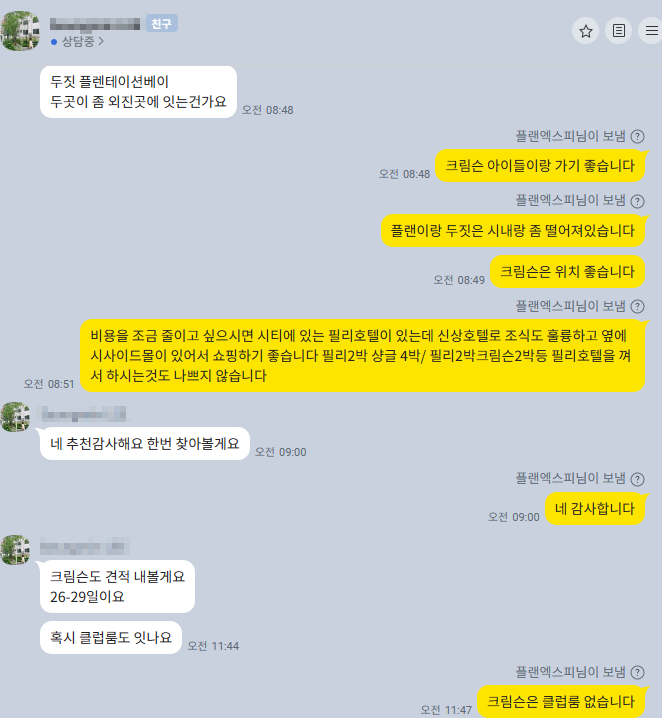Image resolution: width=662 pixels, height=718 pixels.
Task: Click sender avatar above 네 추천감사해요 message
Action: click(x=16, y=417)
